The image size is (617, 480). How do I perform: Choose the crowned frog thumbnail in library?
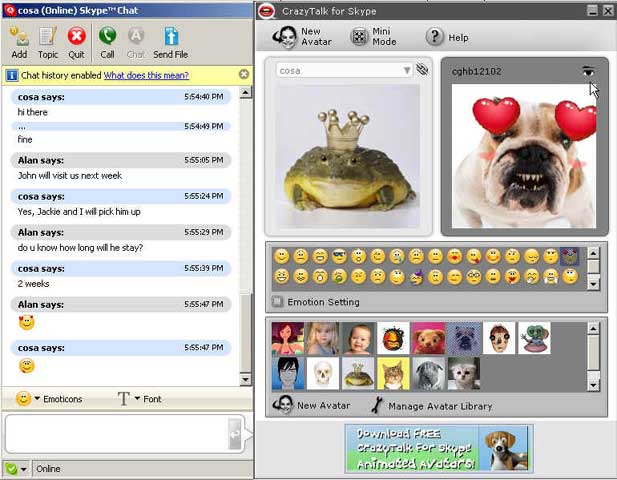358,373
